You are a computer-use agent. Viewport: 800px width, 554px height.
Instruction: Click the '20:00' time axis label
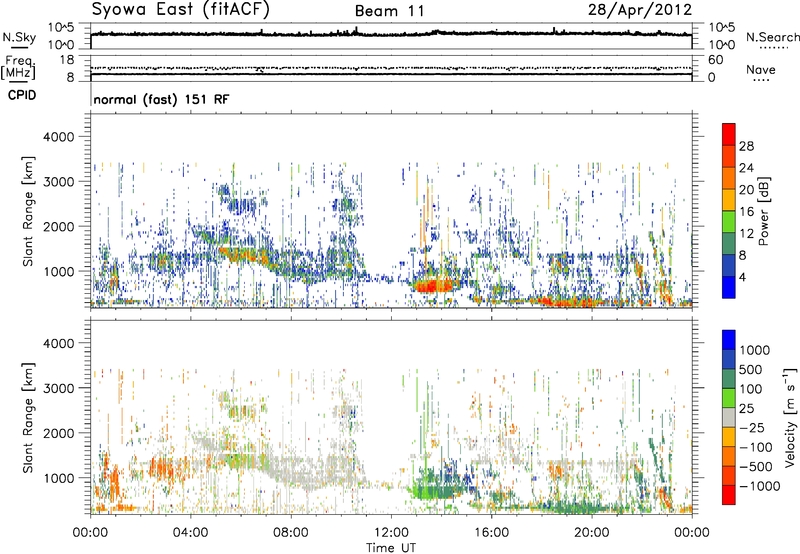click(592, 533)
